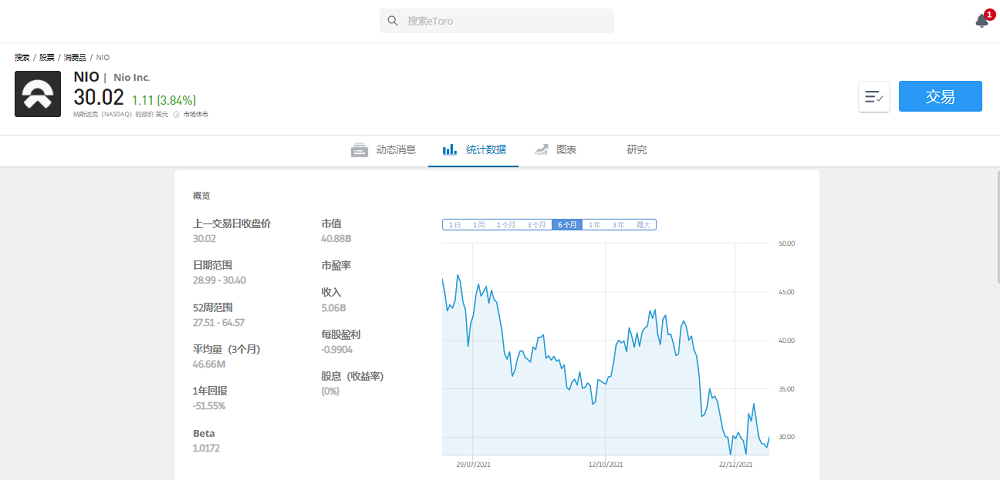
Task: Click the Nio Inc. company name
Action: pos(131,77)
